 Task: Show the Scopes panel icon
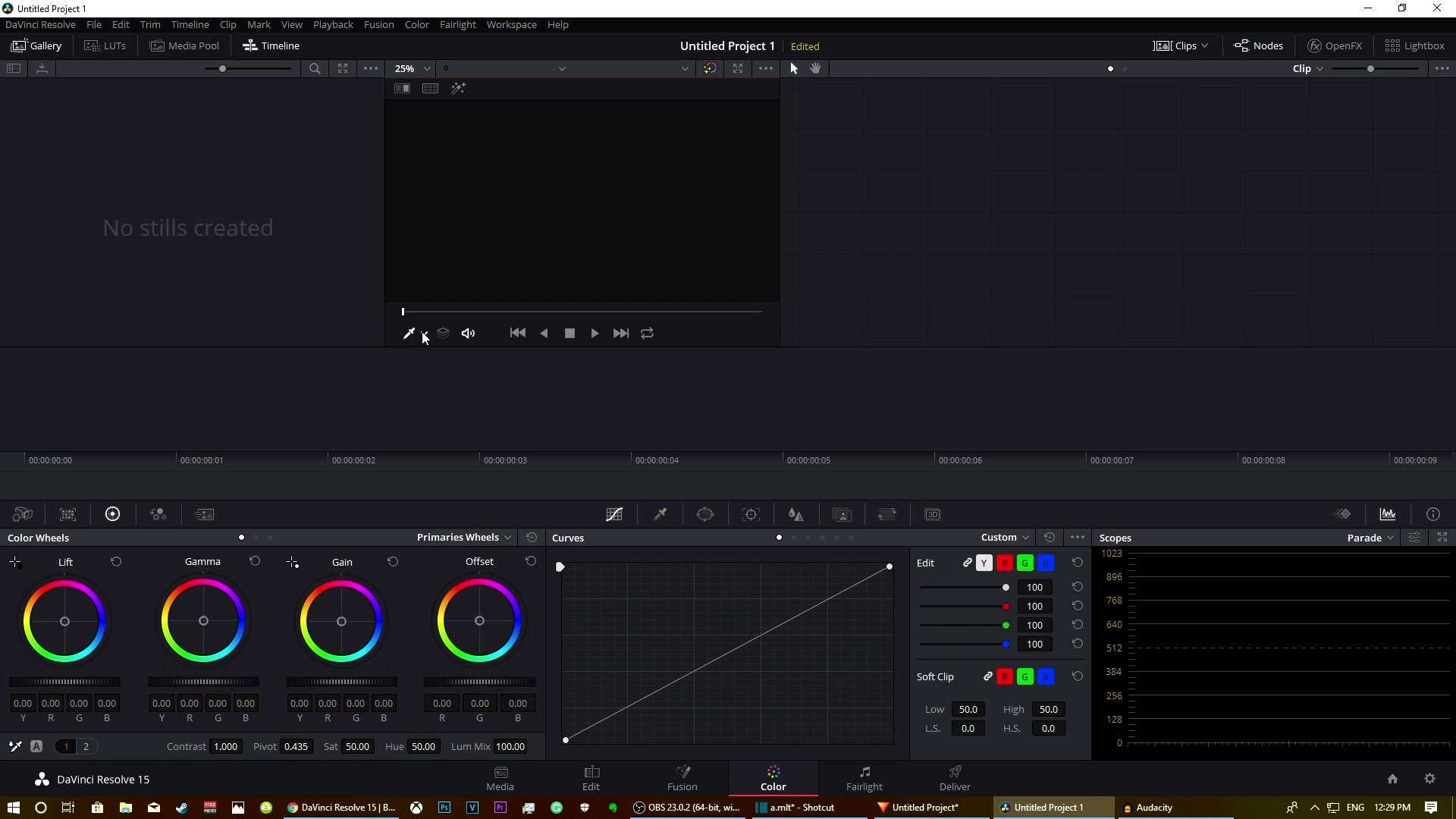(x=1388, y=514)
